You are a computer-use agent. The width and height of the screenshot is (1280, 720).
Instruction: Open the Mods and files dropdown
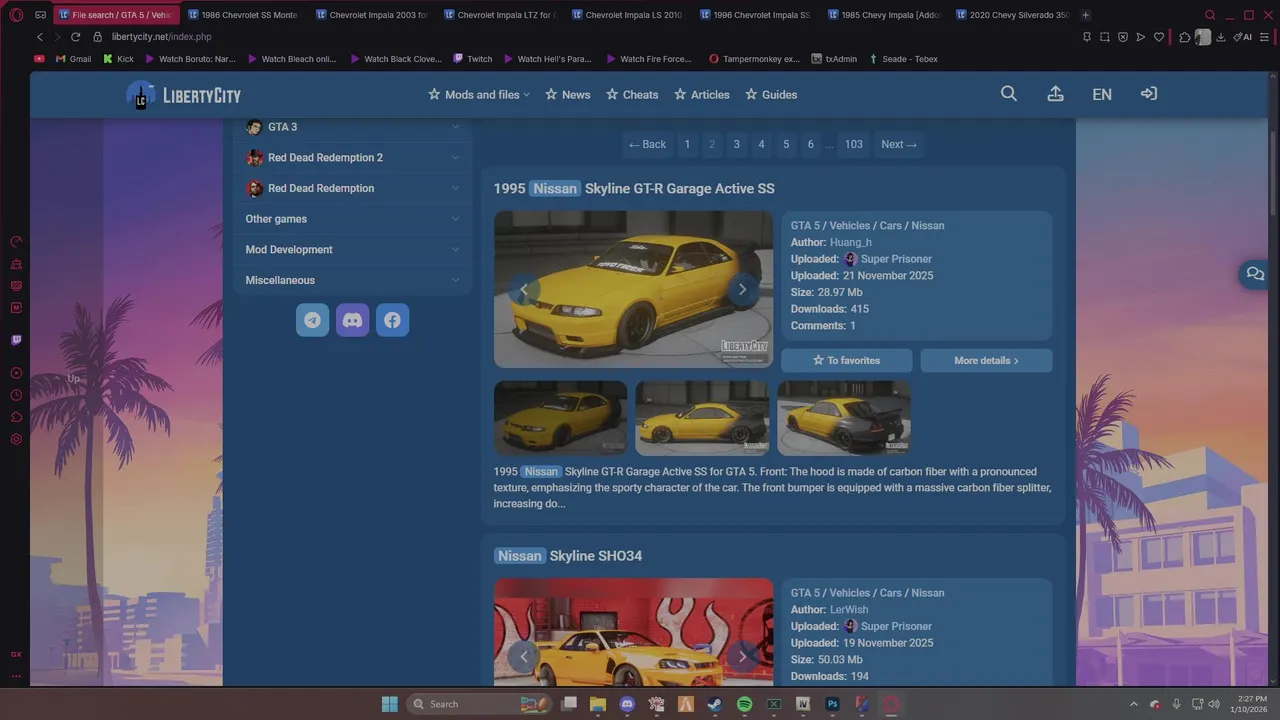click(x=479, y=95)
